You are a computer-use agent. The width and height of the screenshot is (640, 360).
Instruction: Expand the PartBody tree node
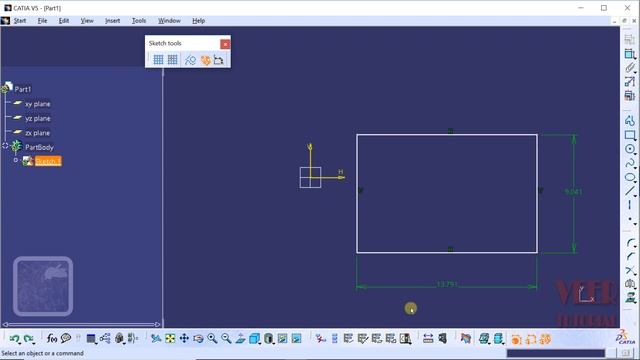(x=5, y=146)
